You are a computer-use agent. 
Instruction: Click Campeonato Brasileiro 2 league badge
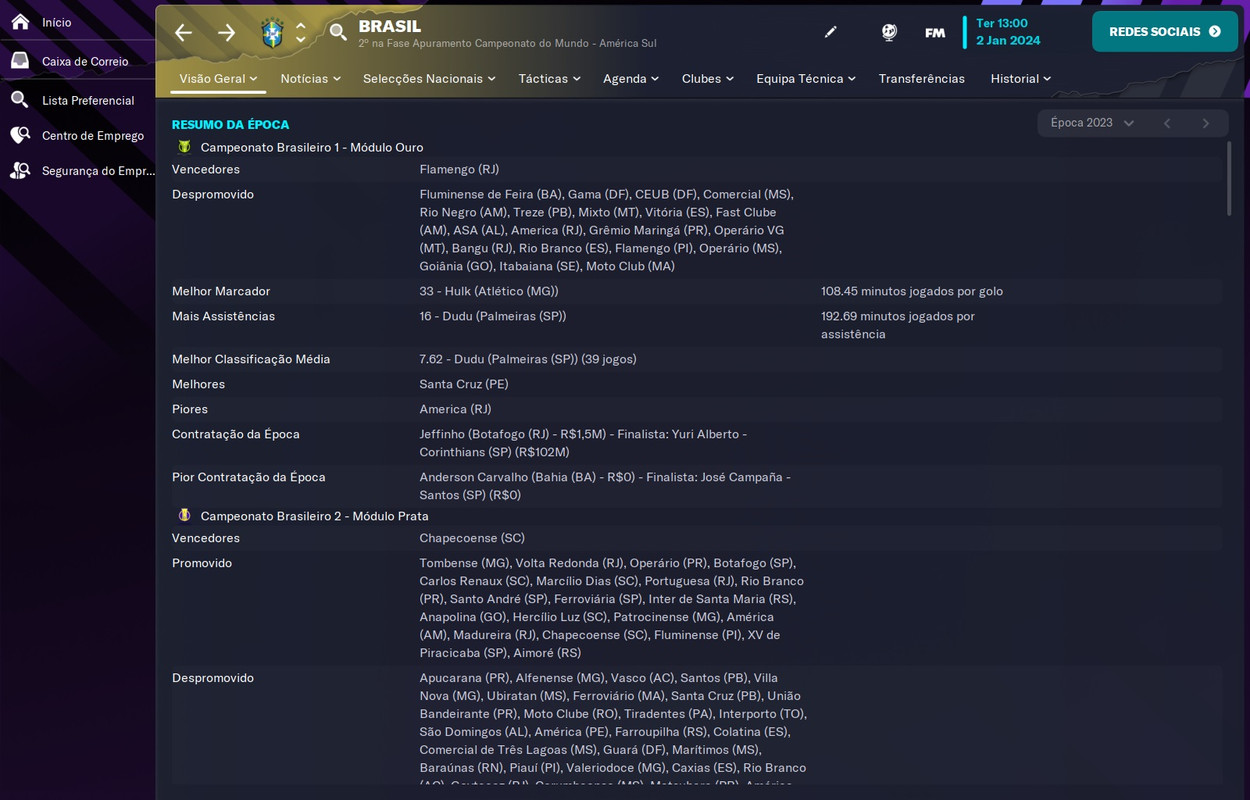click(184, 516)
